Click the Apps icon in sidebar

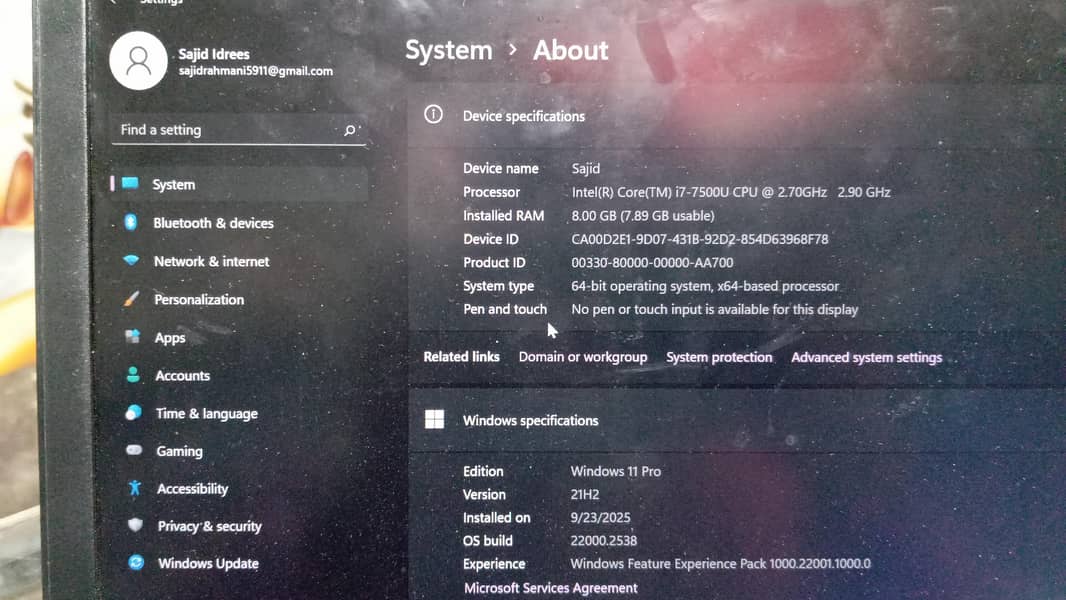[x=132, y=337]
